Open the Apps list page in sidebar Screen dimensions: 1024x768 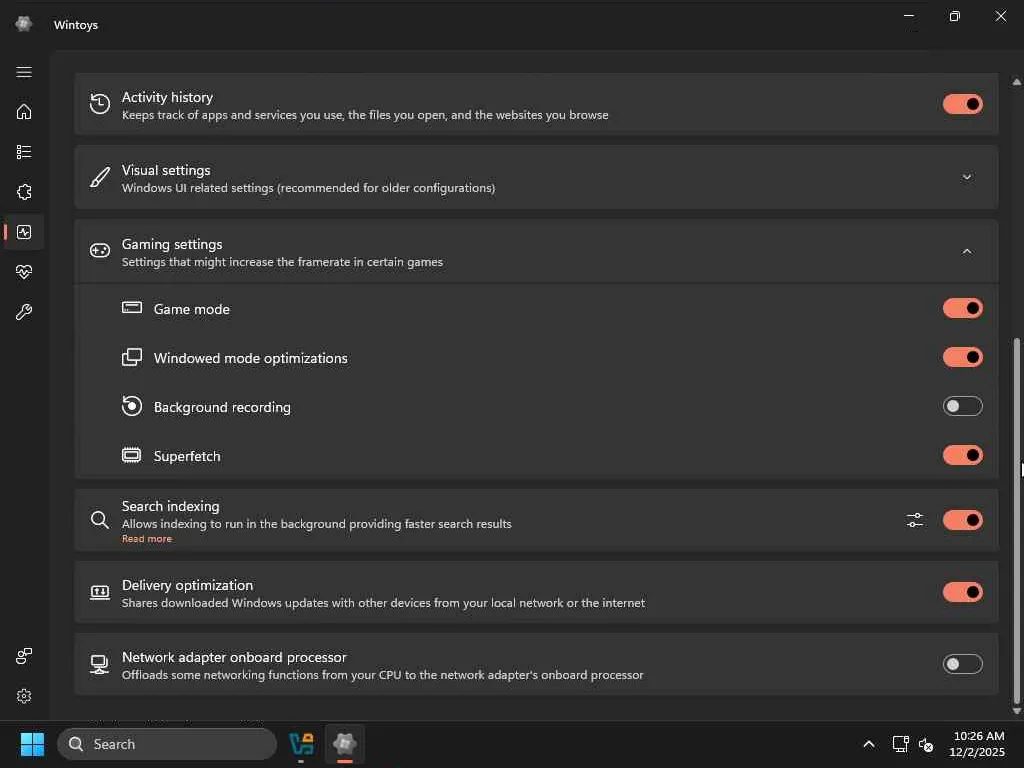tap(24, 152)
